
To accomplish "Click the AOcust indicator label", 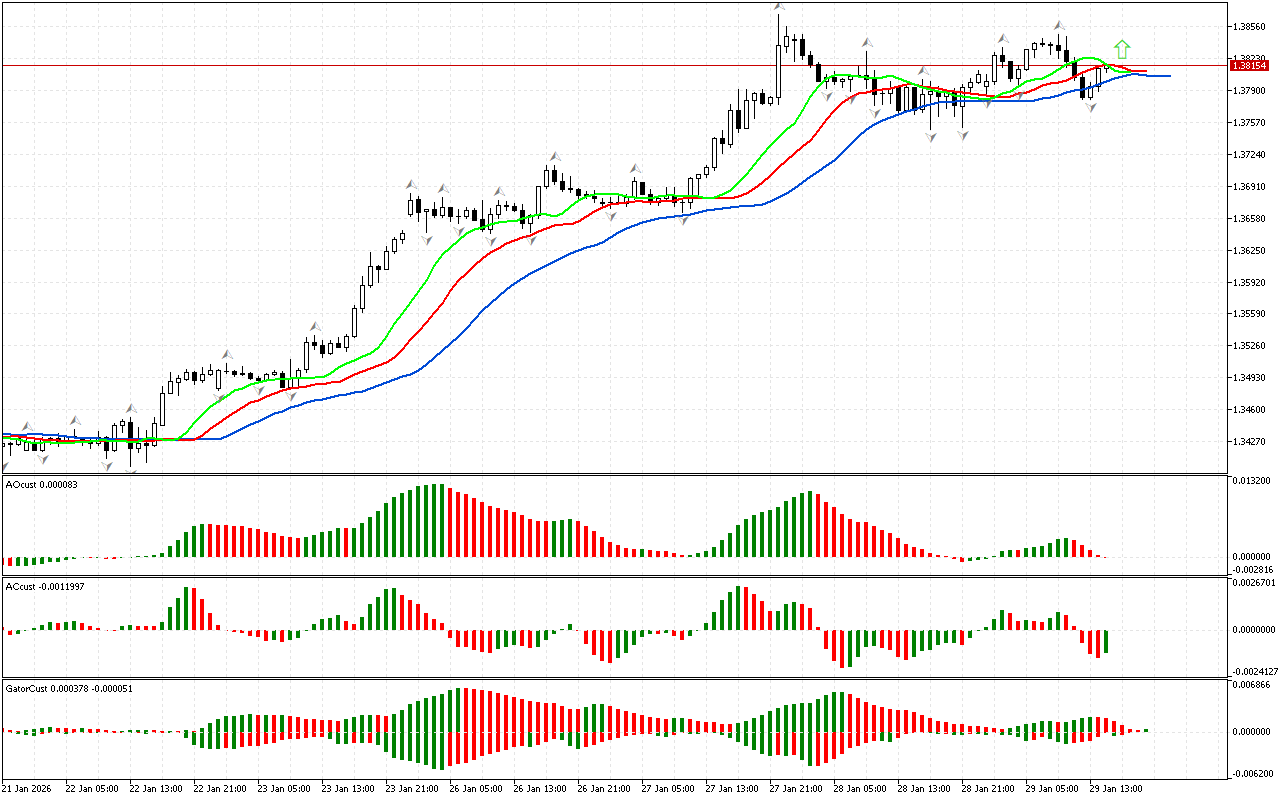I will (x=41, y=484).
